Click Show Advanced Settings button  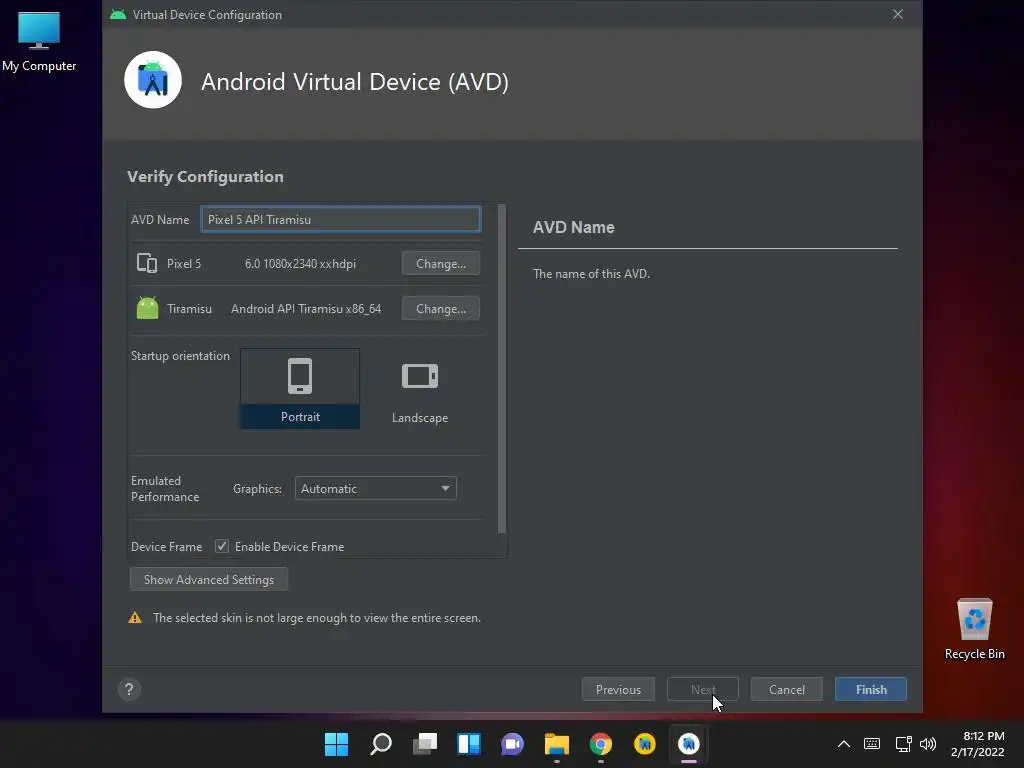tap(209, 580)
